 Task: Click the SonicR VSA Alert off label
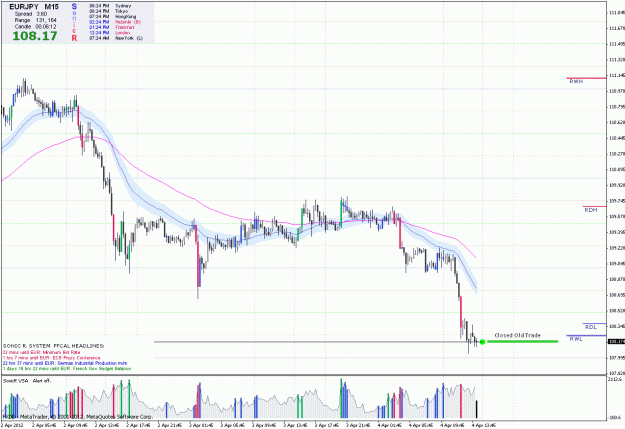tap(27, 381)
